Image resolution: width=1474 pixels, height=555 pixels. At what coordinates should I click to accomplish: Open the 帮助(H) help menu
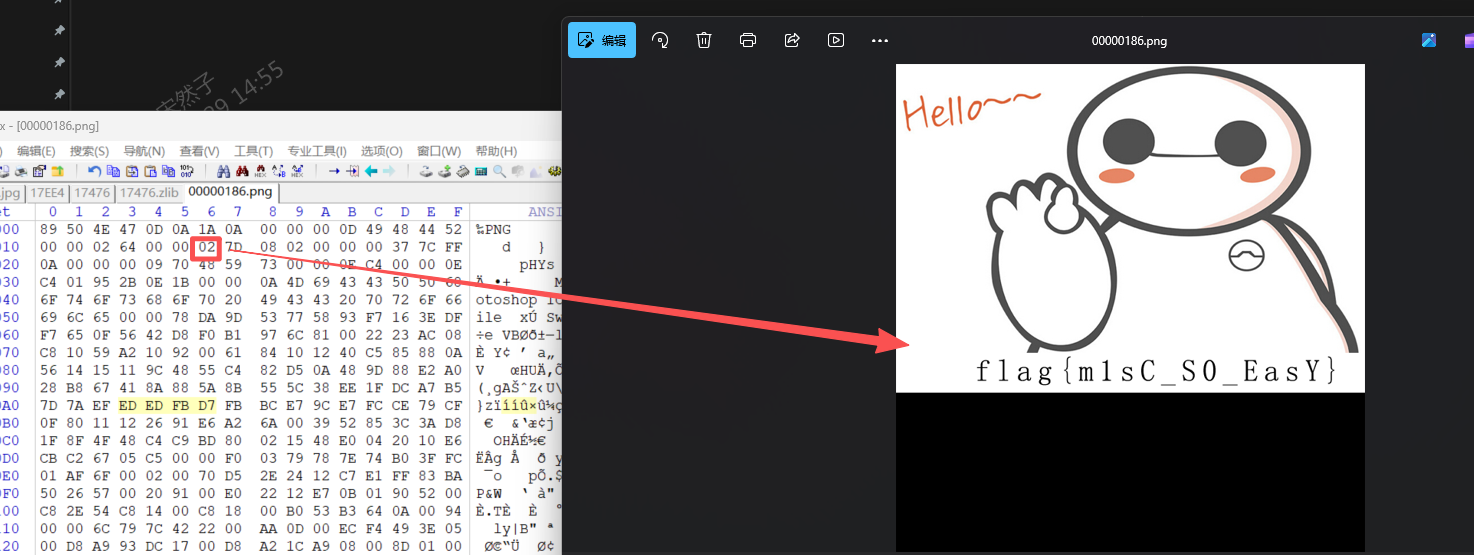[496, 151]
